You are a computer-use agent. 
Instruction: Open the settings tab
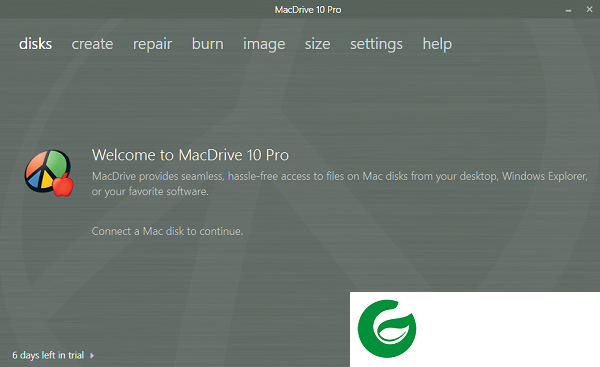376,45
